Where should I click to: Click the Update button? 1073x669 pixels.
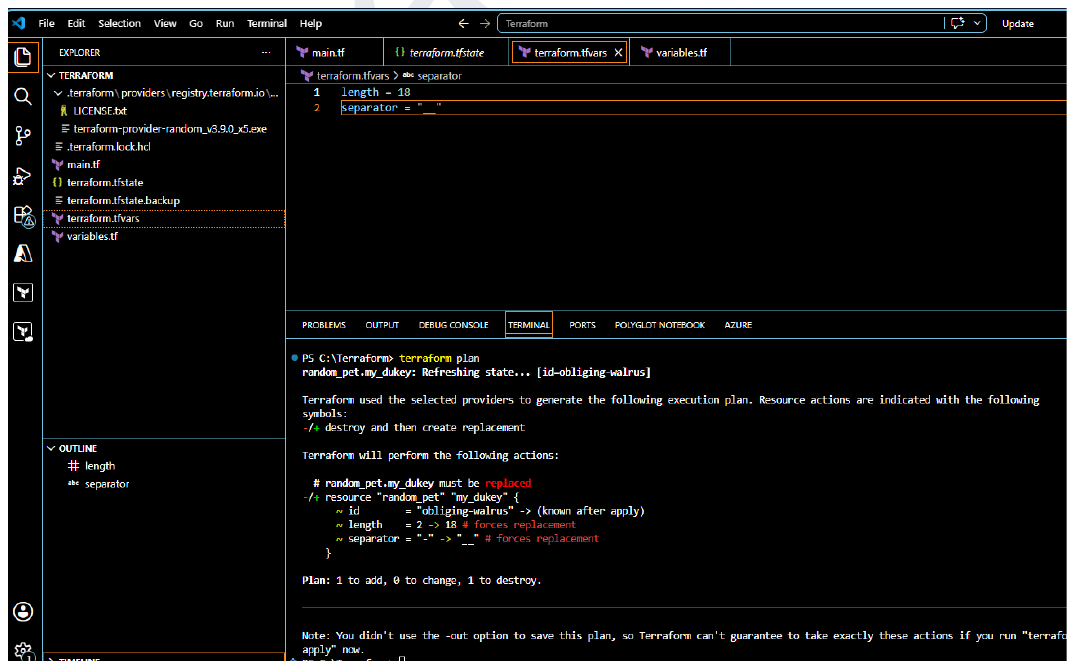(x=1018, y=23)
